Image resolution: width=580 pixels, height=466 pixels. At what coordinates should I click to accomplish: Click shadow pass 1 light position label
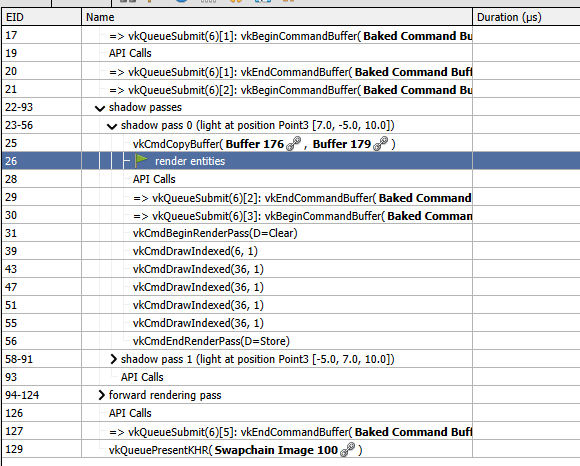tap(257, 359)
